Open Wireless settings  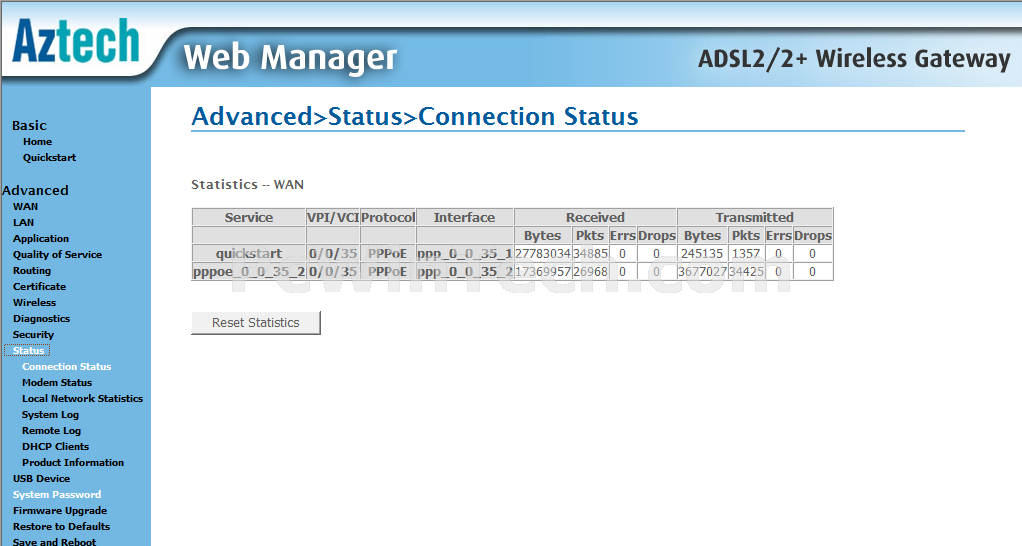[x=35, y=302]
